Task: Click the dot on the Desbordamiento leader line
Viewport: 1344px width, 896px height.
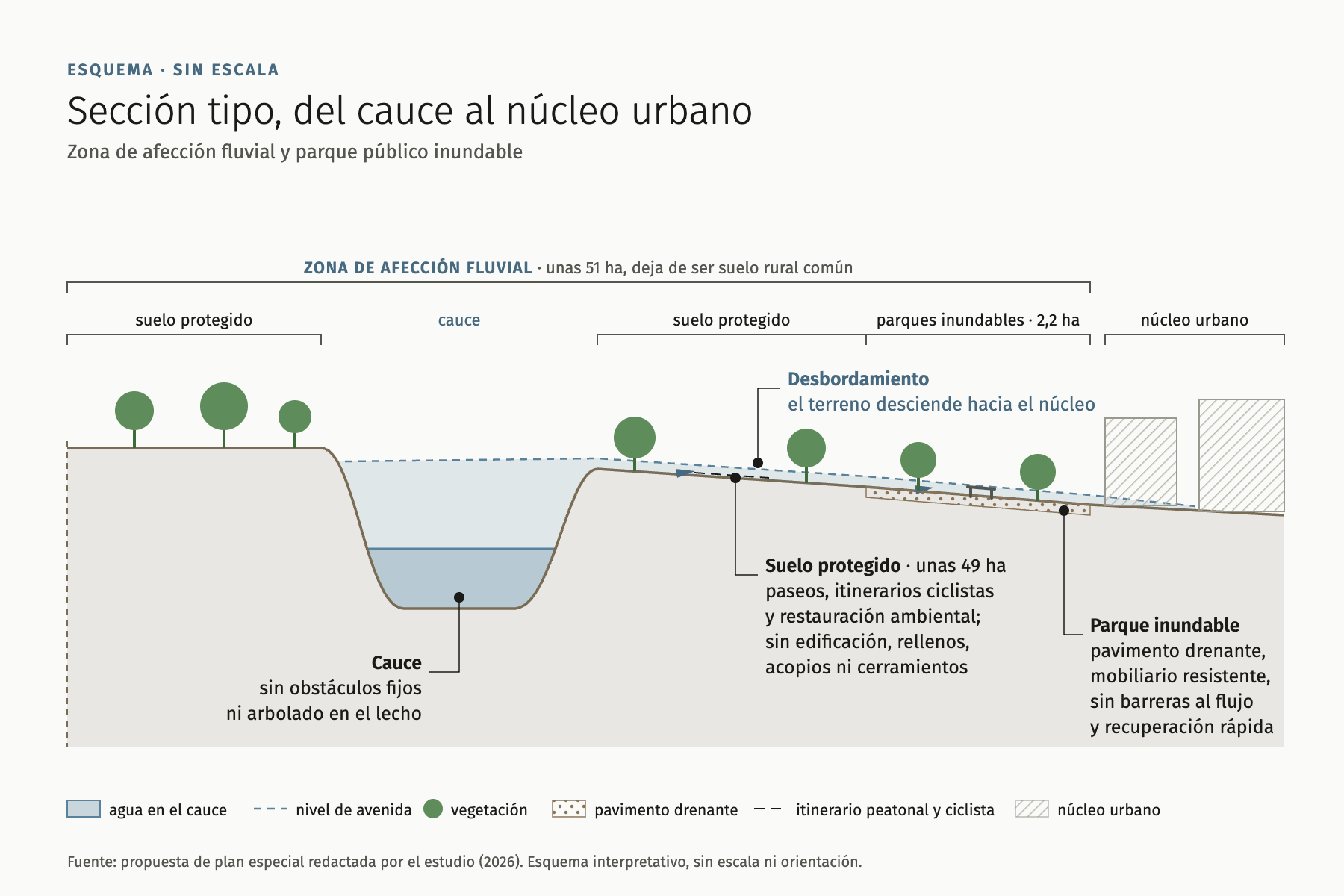Action: tap(758, 463)
